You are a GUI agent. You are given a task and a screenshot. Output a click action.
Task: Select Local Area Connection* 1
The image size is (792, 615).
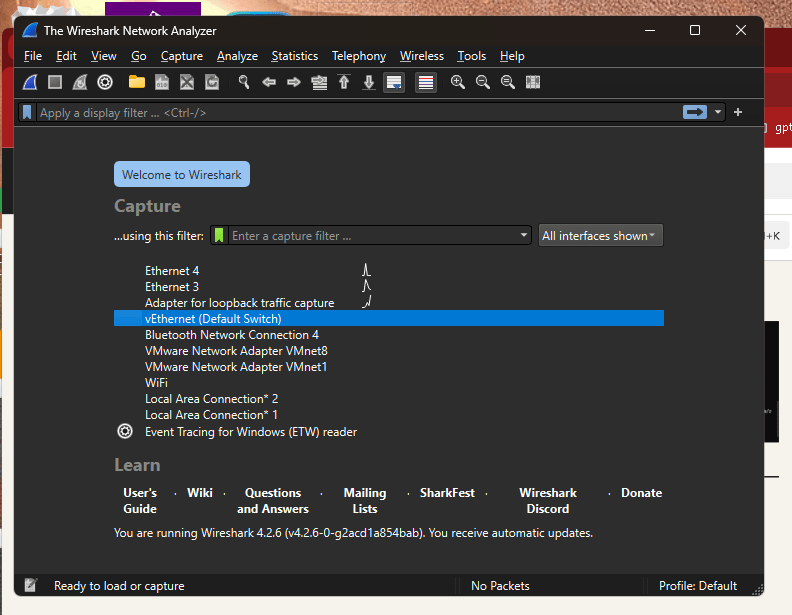[389, 415]
